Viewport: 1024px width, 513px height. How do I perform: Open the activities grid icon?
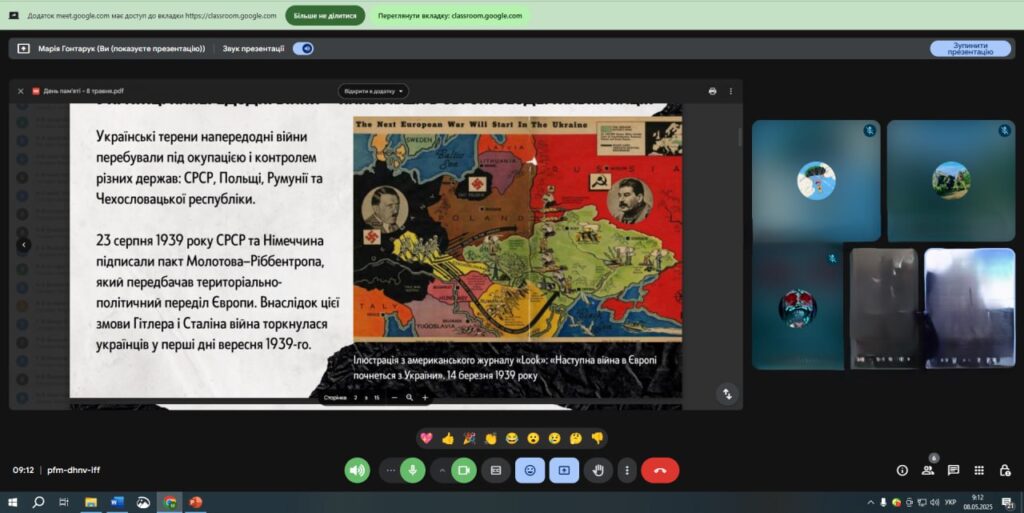click(979, 470)
